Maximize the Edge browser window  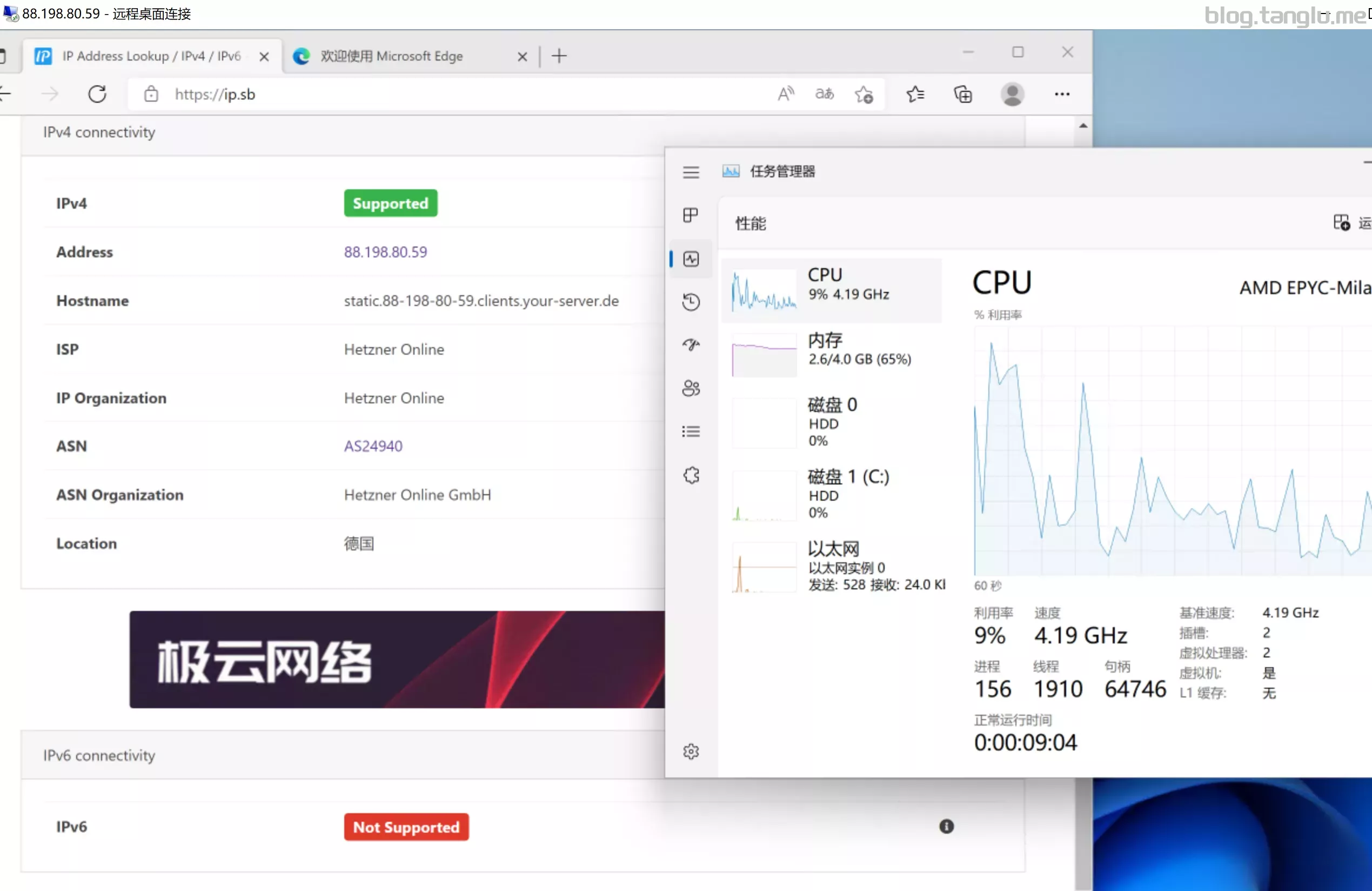point(1018,52)
